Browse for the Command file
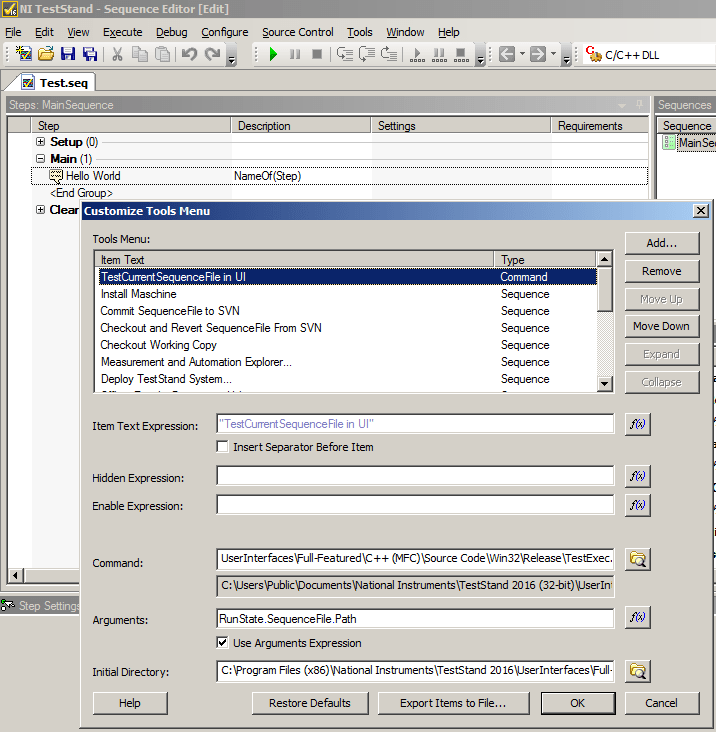 click(x=638, y=559)
